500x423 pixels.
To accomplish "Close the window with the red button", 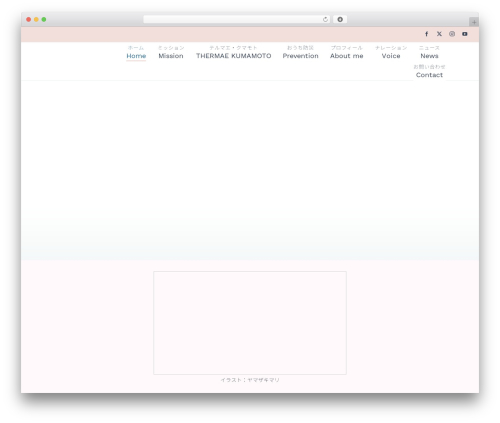I will [29, 20].
